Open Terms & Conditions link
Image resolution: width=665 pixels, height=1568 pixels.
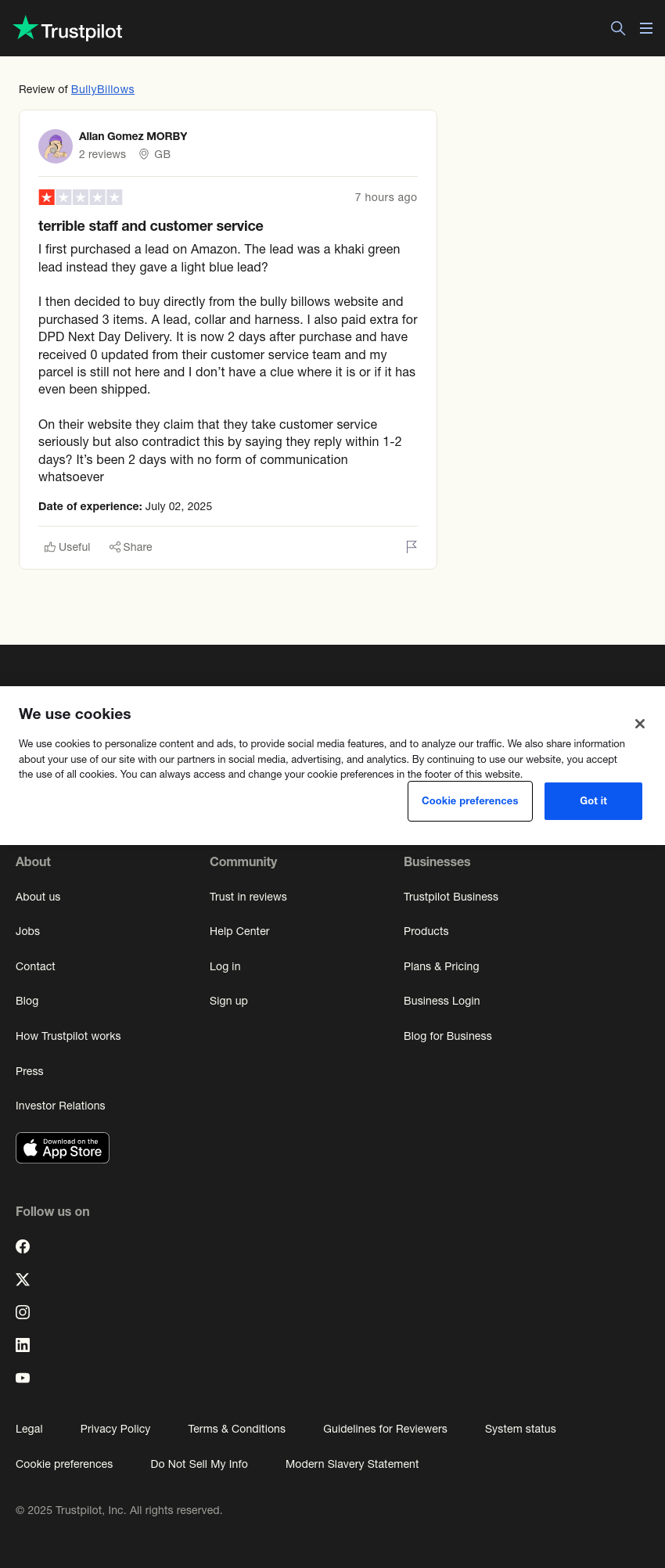pos(236,1429)
